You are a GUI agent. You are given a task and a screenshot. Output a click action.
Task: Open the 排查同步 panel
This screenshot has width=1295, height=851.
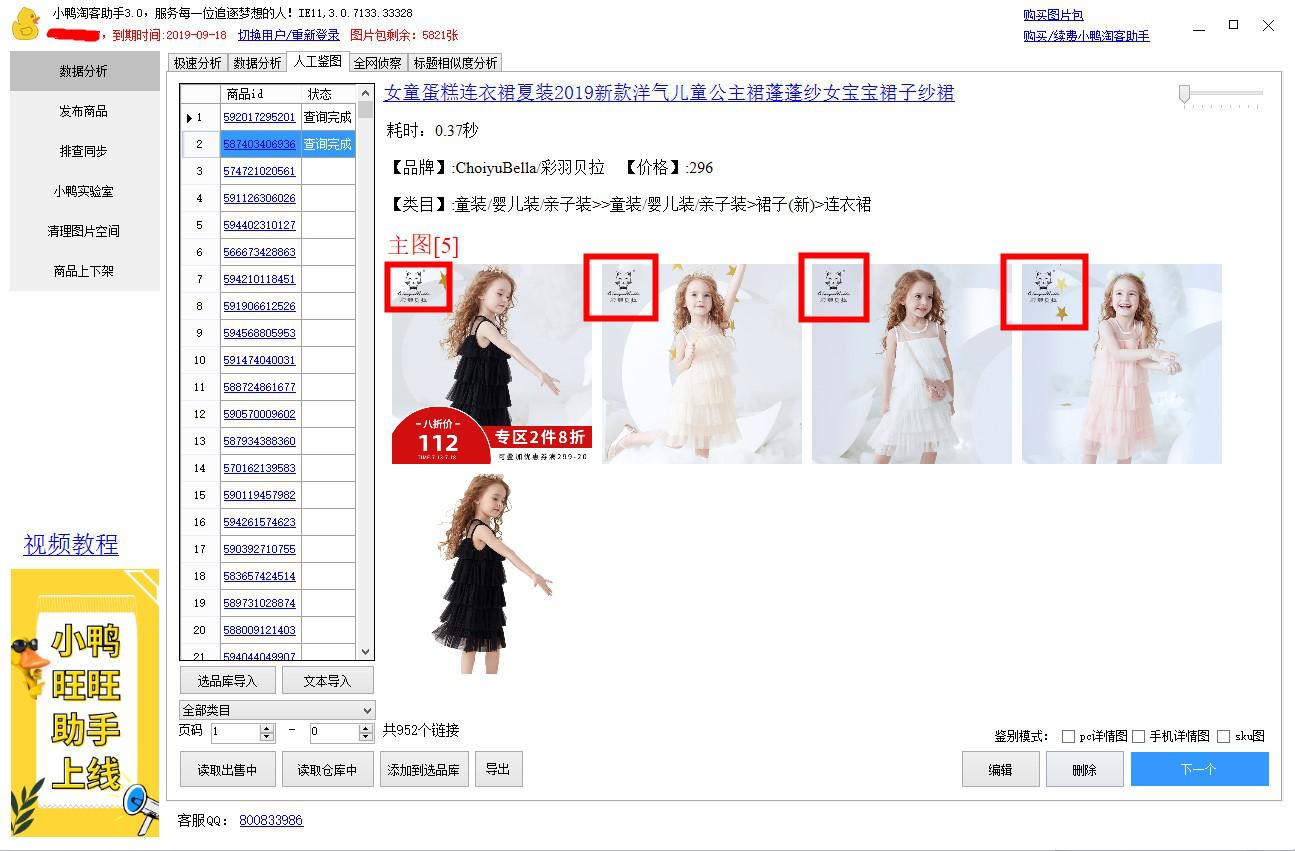(84, 151)
